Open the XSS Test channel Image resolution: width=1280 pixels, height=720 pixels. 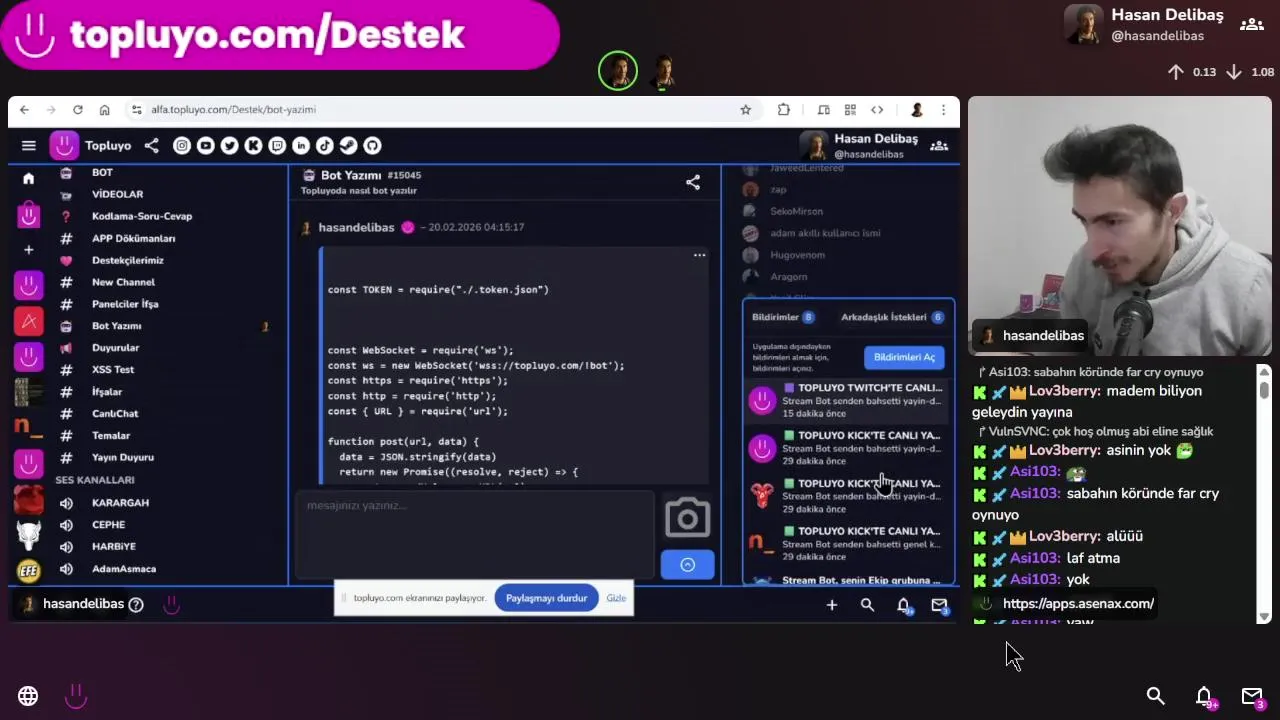[113, 370]
